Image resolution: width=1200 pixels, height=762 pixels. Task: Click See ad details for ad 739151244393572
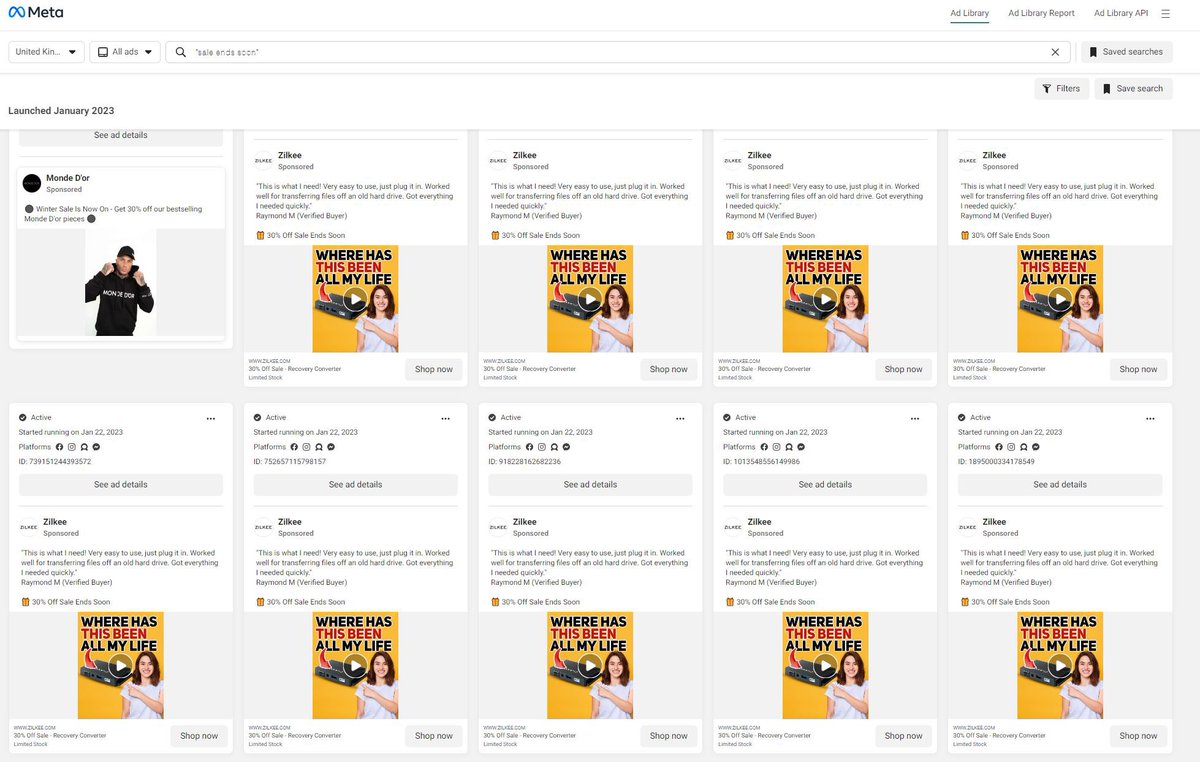click(120, 484)
